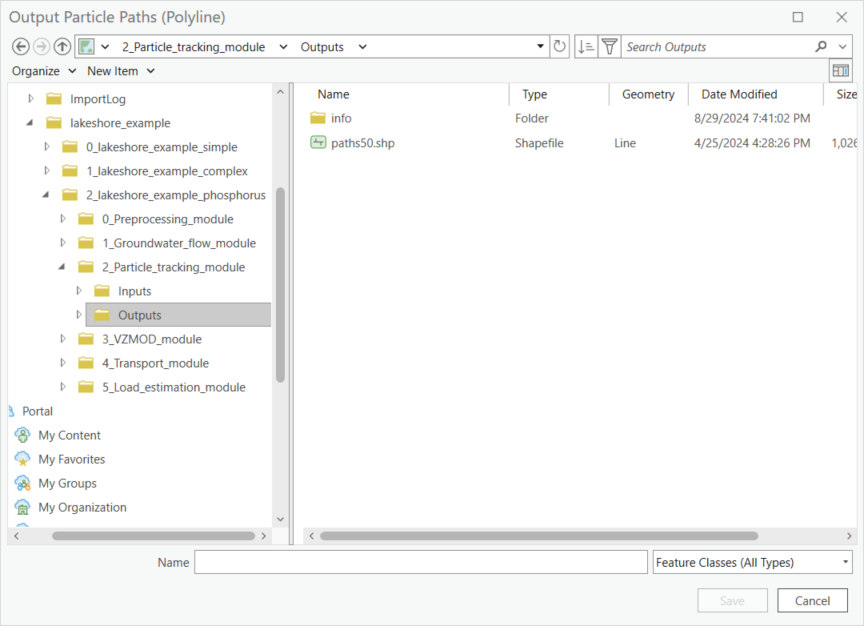The width and height of the screenshot is (864, 626).
Task: Open path history dropdown arrow
Action: (x=541, y=47)
